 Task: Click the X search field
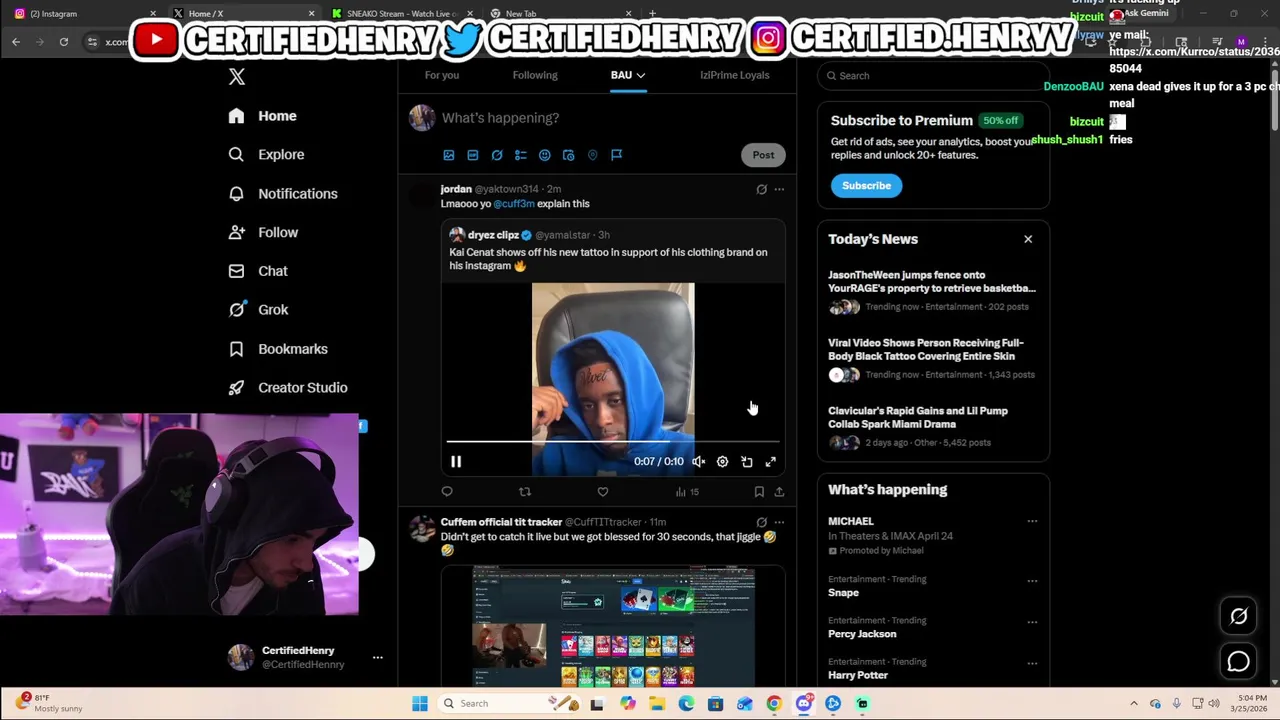click(x=934, y=76)
